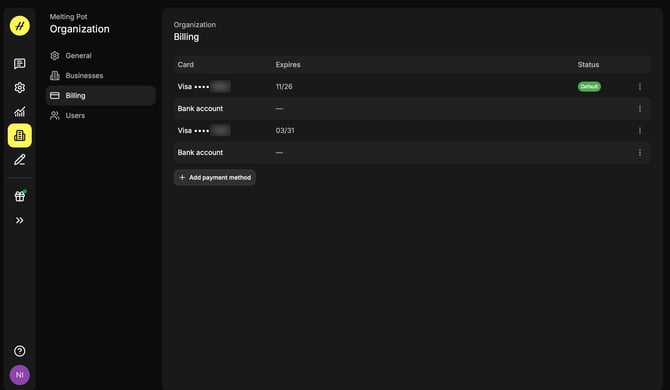This screenshot has width=670, height=390.
Task: Open the gift icon with green dot
Action: 20,196
